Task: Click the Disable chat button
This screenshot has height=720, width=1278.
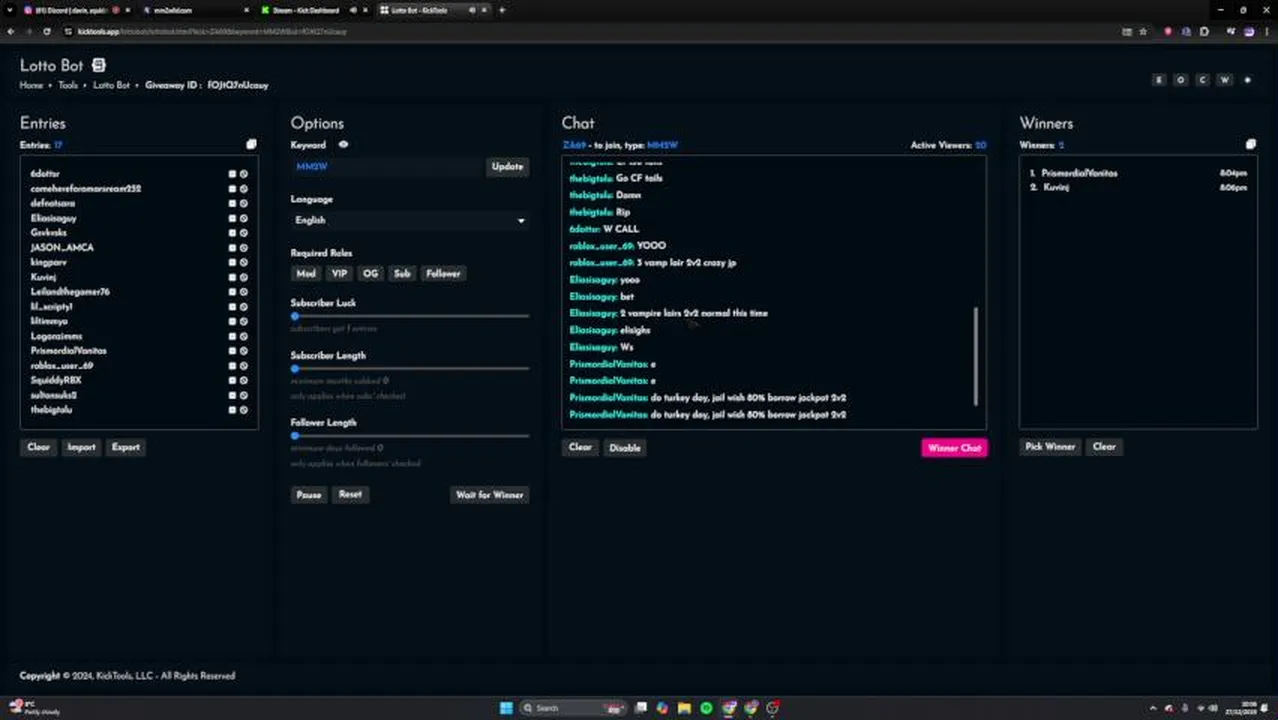Action: click(x=625, y=447)
